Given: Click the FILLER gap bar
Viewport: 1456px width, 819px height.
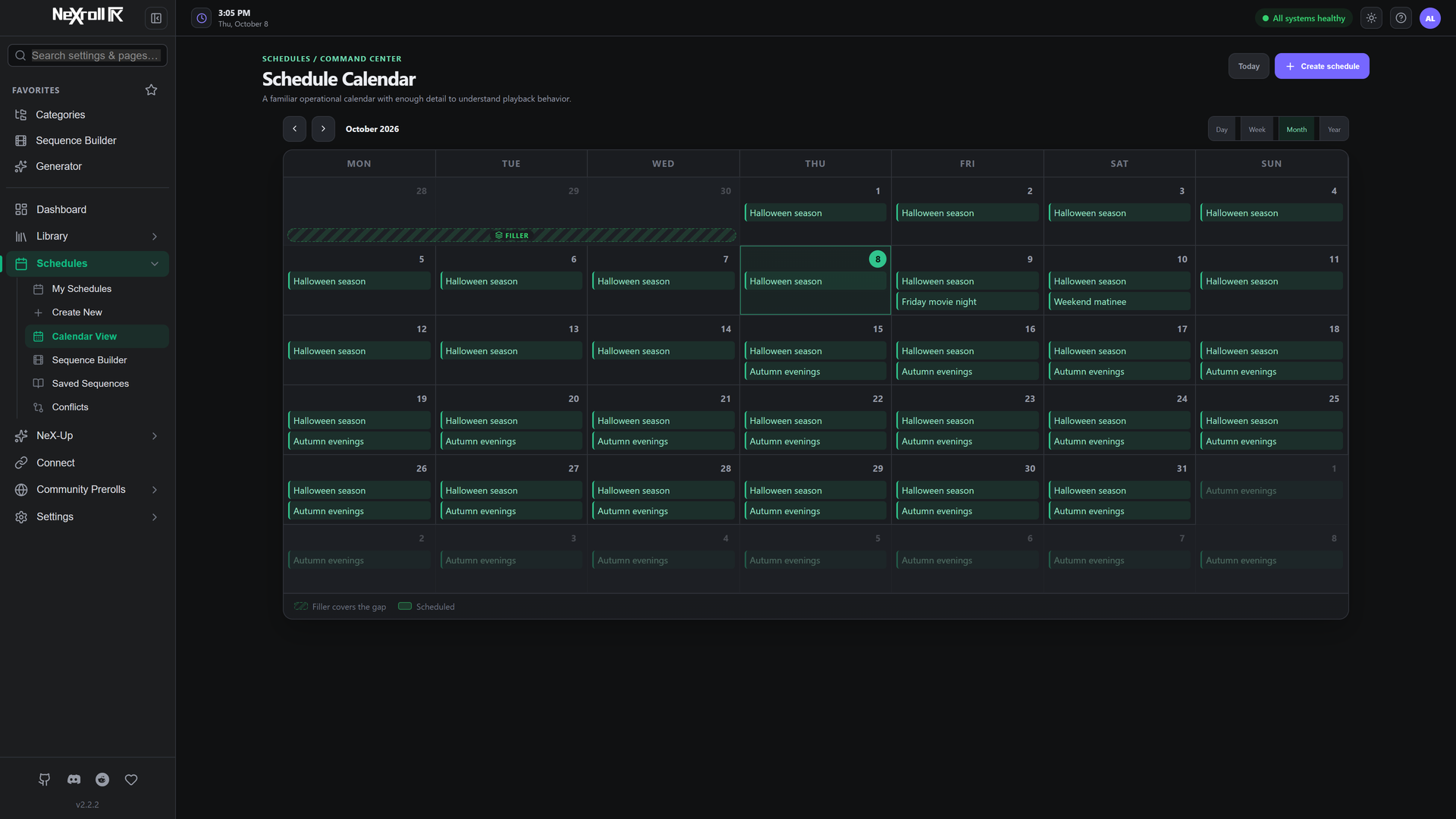Looking at the screenshot, I should [512, 236].
